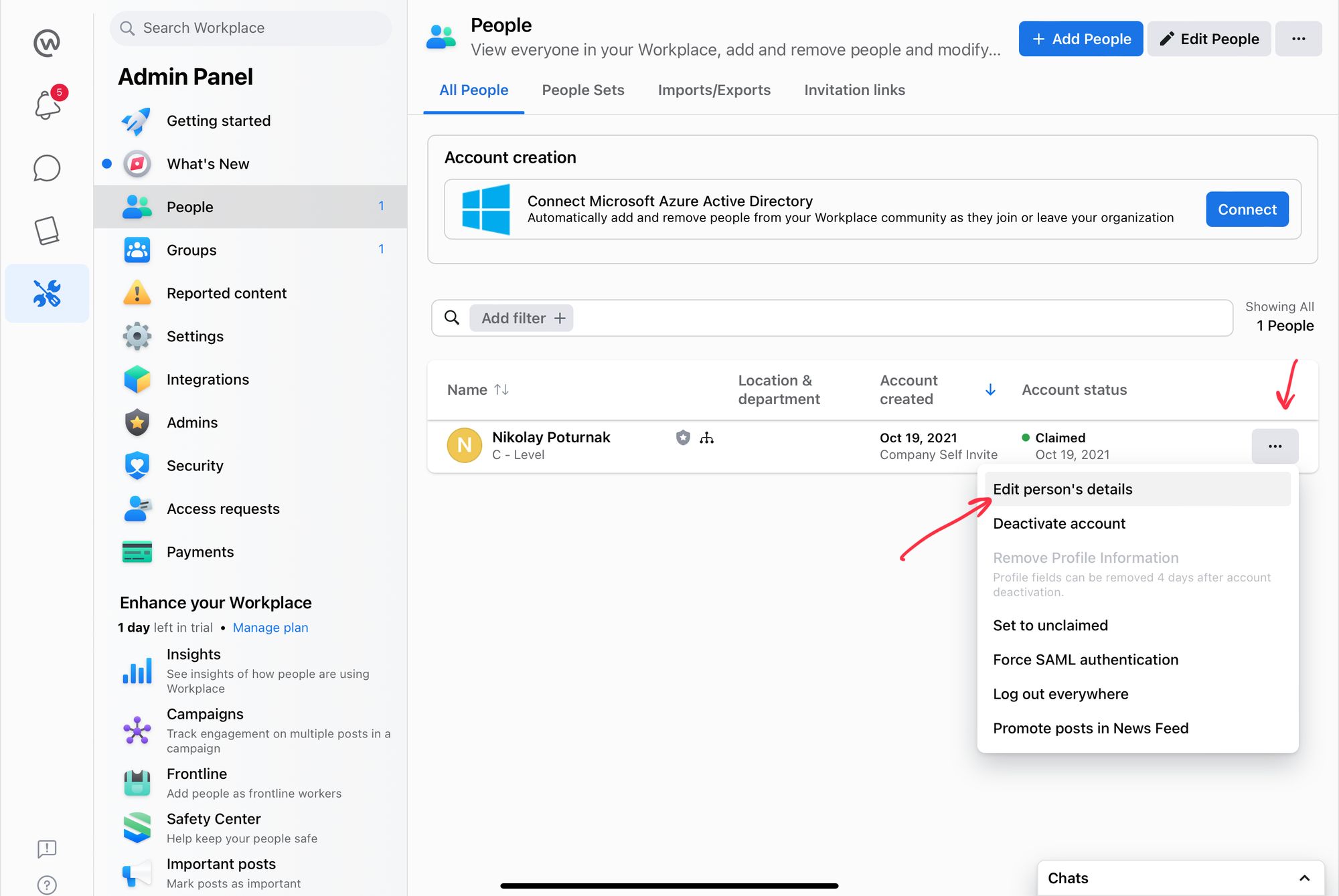Choose Force SAML authentication option
The width and height of the screenshot is (1339, 896).
pyautogui.click(x=1137, y=659)
